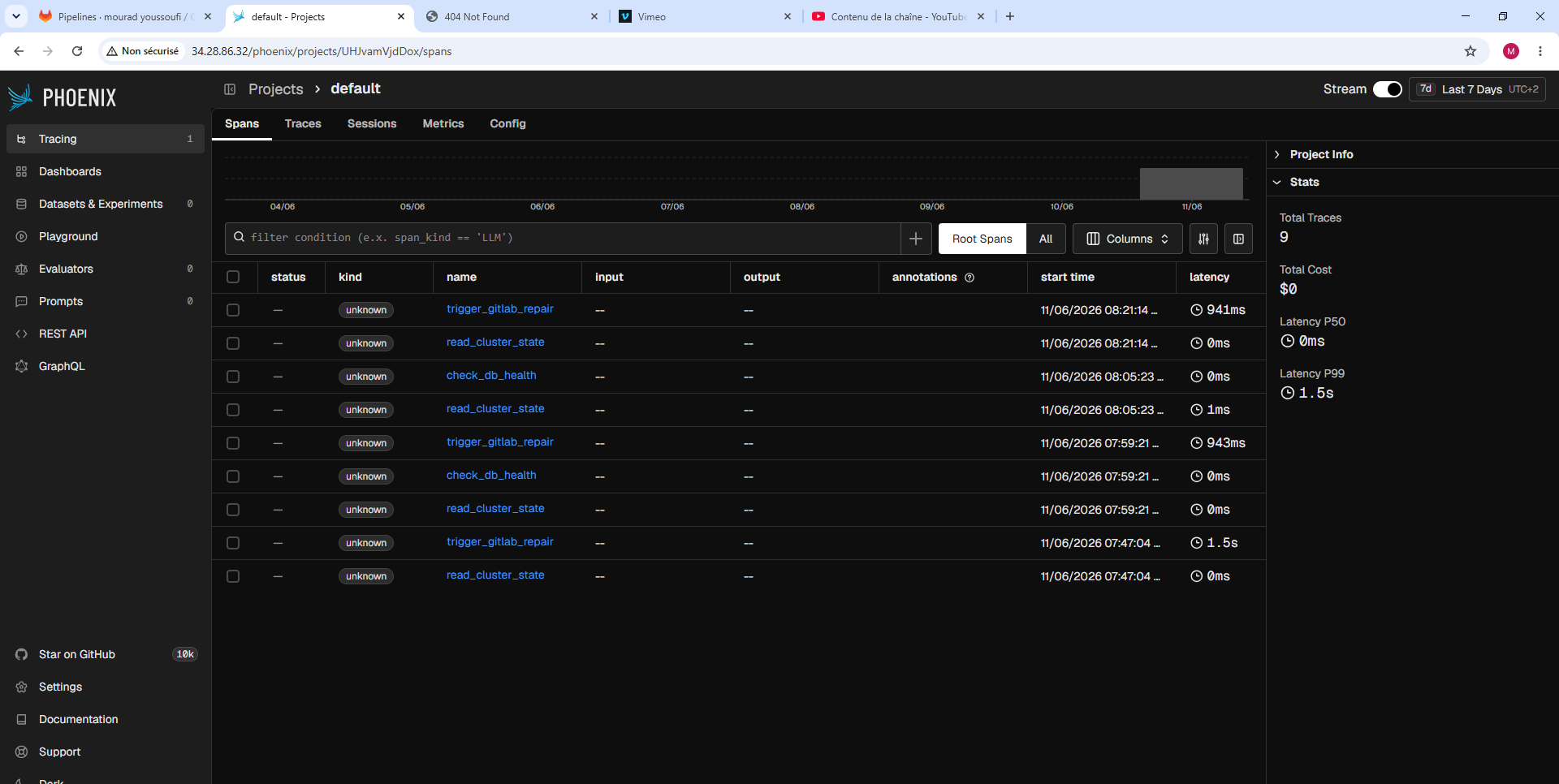Image resolution: width=1559 pixels, height=784 pixels.
Task: Switch to the Metrics tab
Action: click(443, 123)
